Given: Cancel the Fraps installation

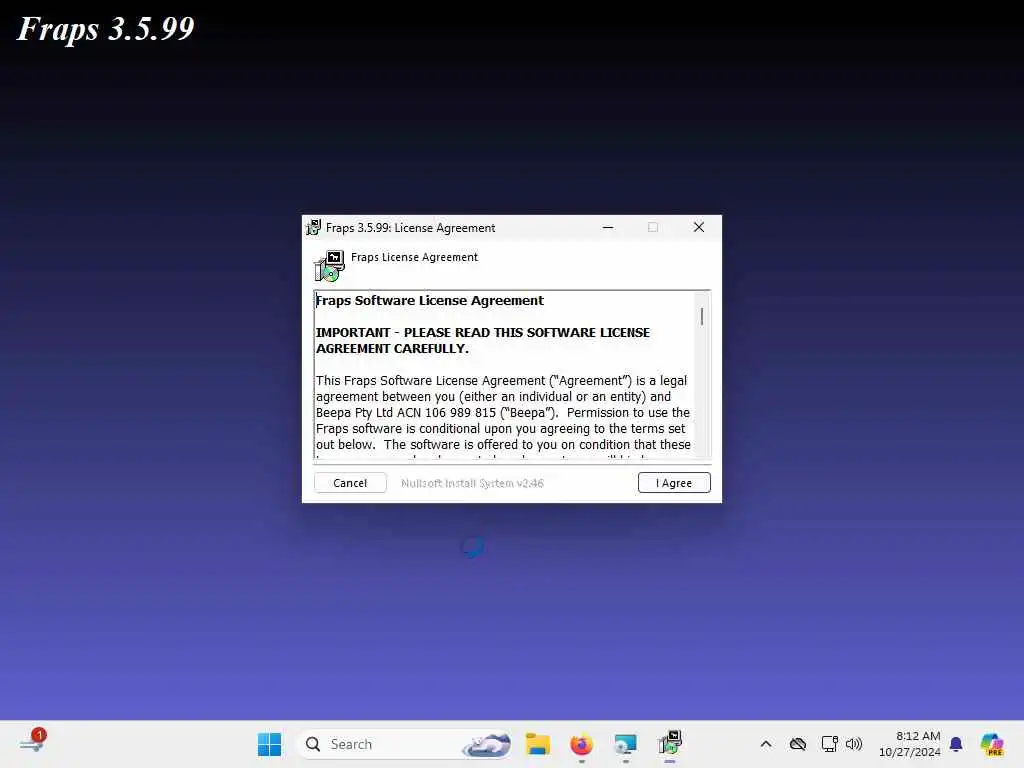Looking at the screenshot, I should (350, 483).
